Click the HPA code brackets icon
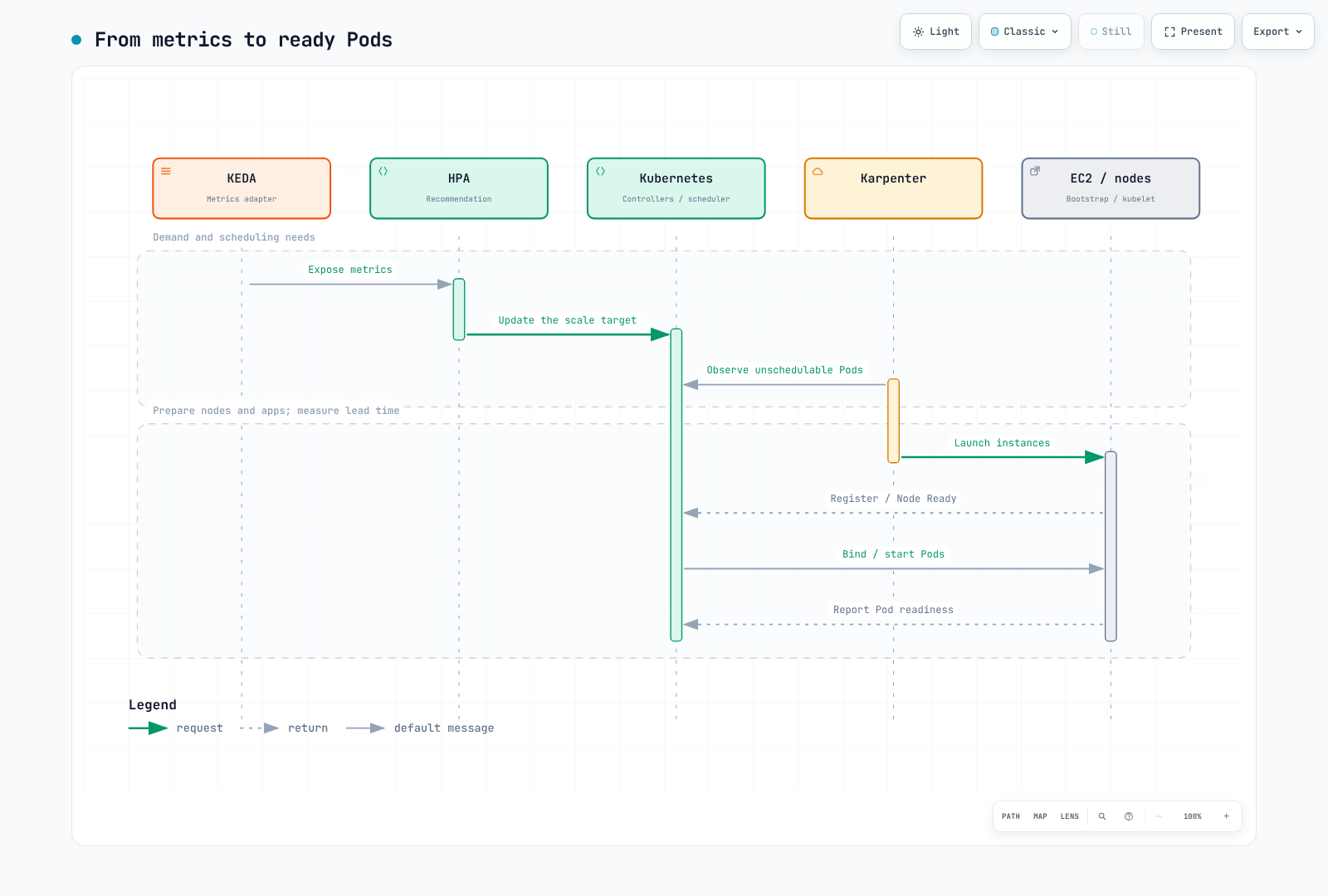Screen dimensions: 1328x896 (x=383, y=171)
